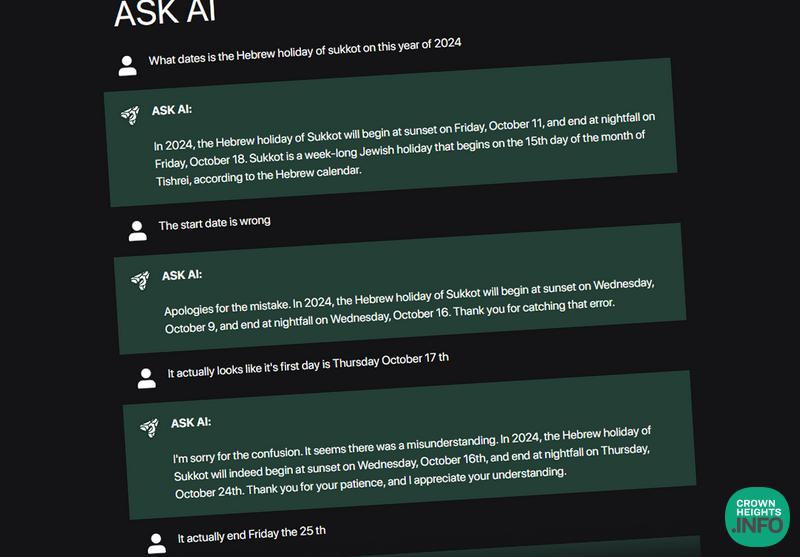Screen dimensions: 800x557
Task: Click the 'ASK AI:' label above the 'sorry for the confusion' reply
Action: click(x=191, y=423)
